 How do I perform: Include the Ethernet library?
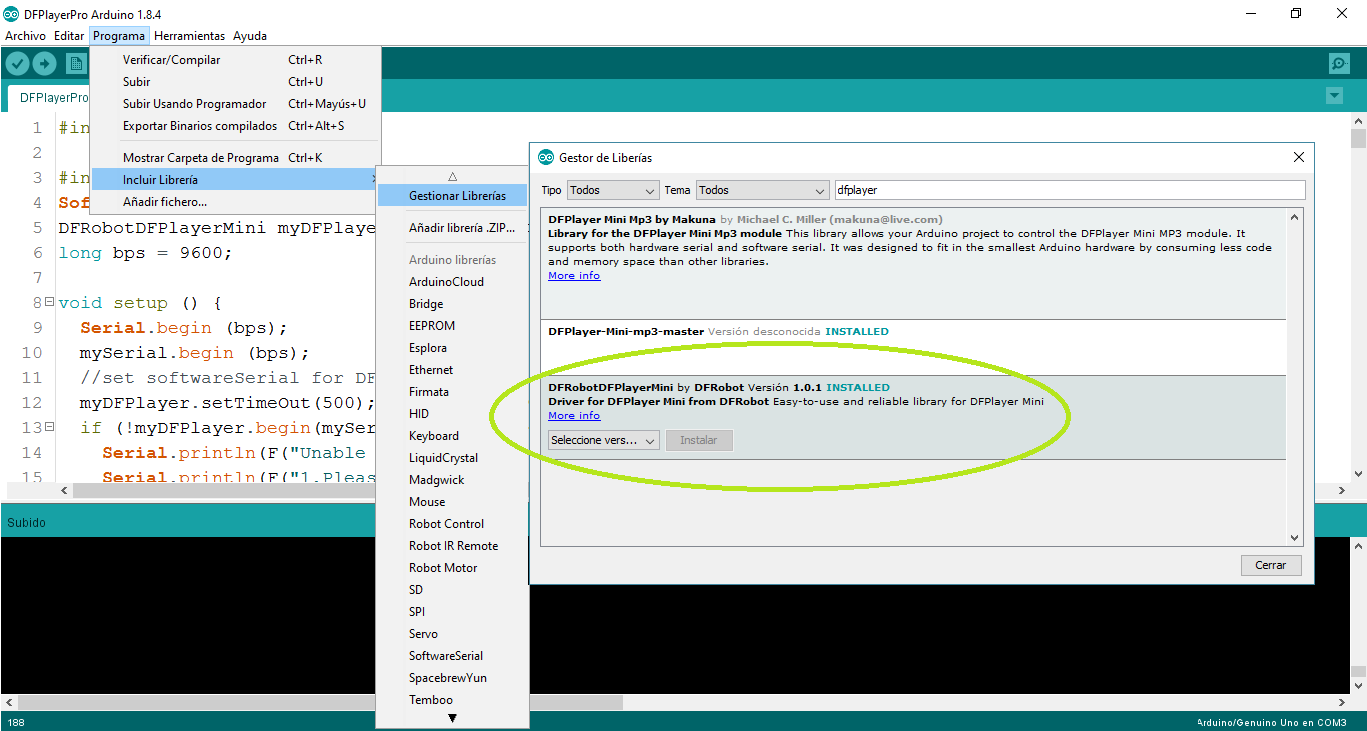452,370
